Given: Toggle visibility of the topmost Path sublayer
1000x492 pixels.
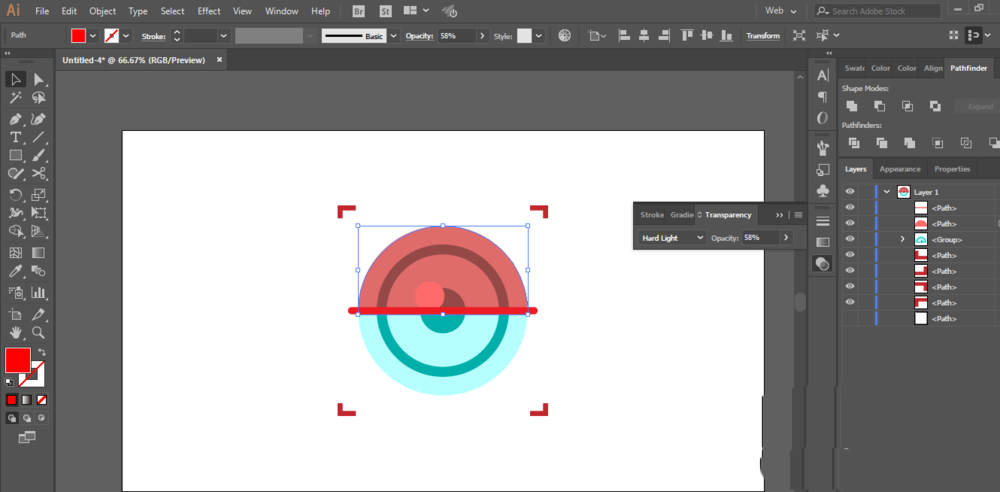Looking at the screenshot, I should pyautogui.click(x=850, y=208).
